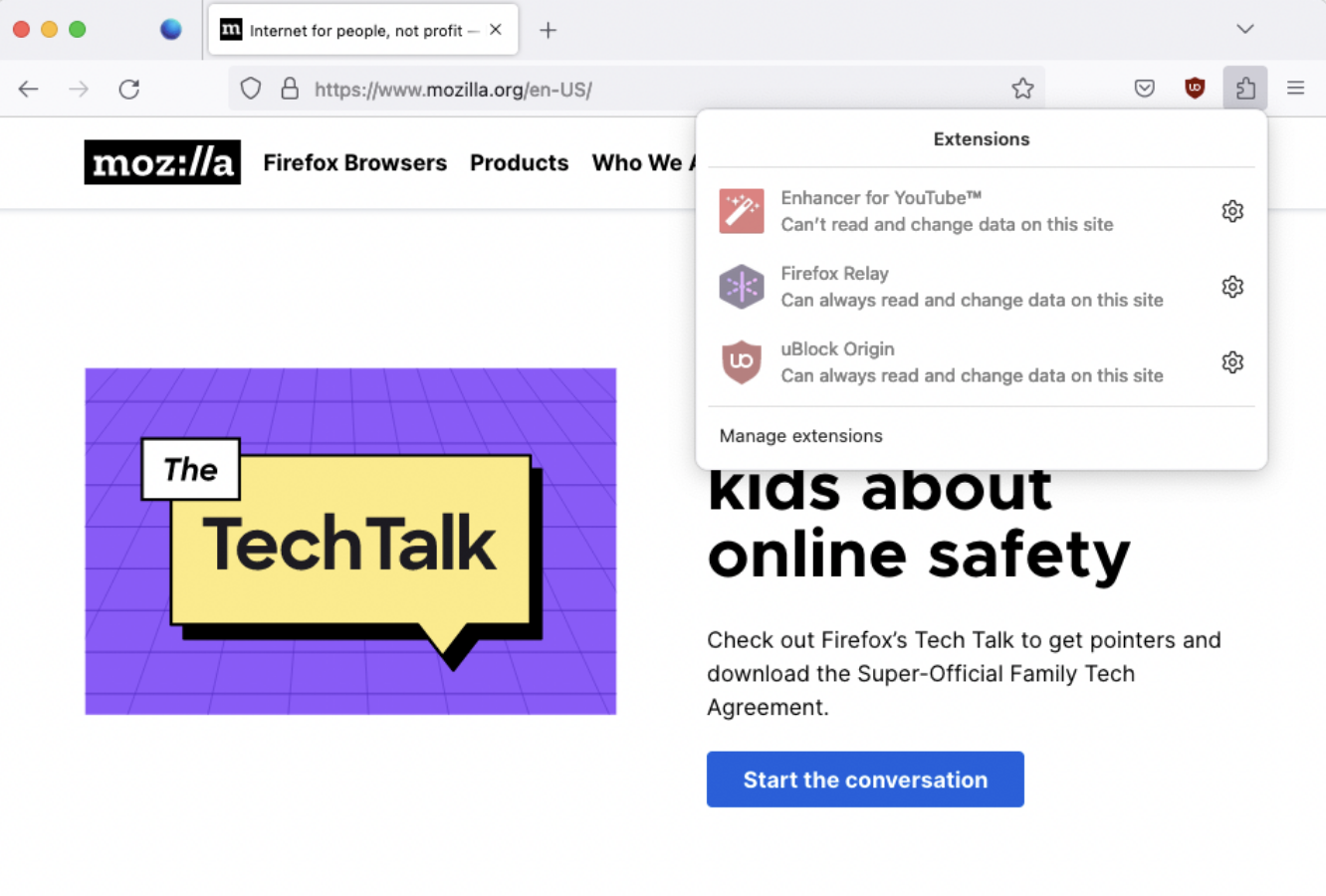
Task: Toggle the Extensions puzzle-piece button
Action: [1245, 89]
